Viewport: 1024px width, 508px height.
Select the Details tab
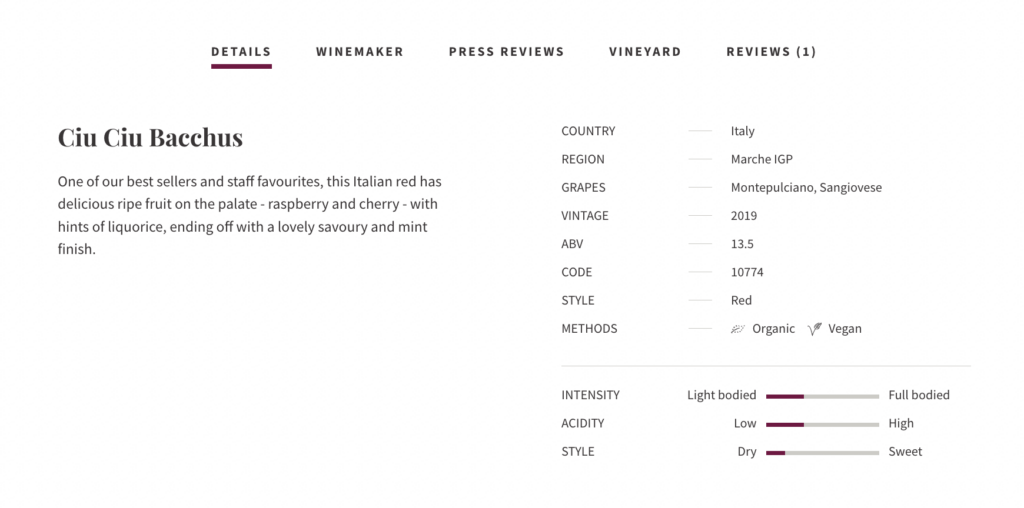click(x=241, y=52)
